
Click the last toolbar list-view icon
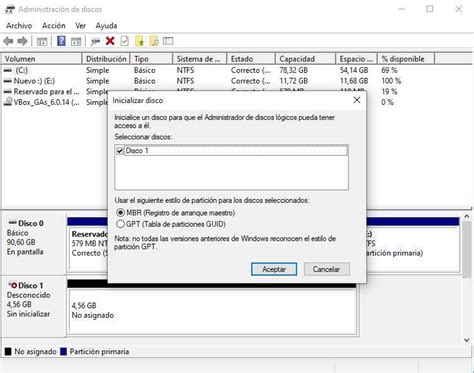[168, 41]
